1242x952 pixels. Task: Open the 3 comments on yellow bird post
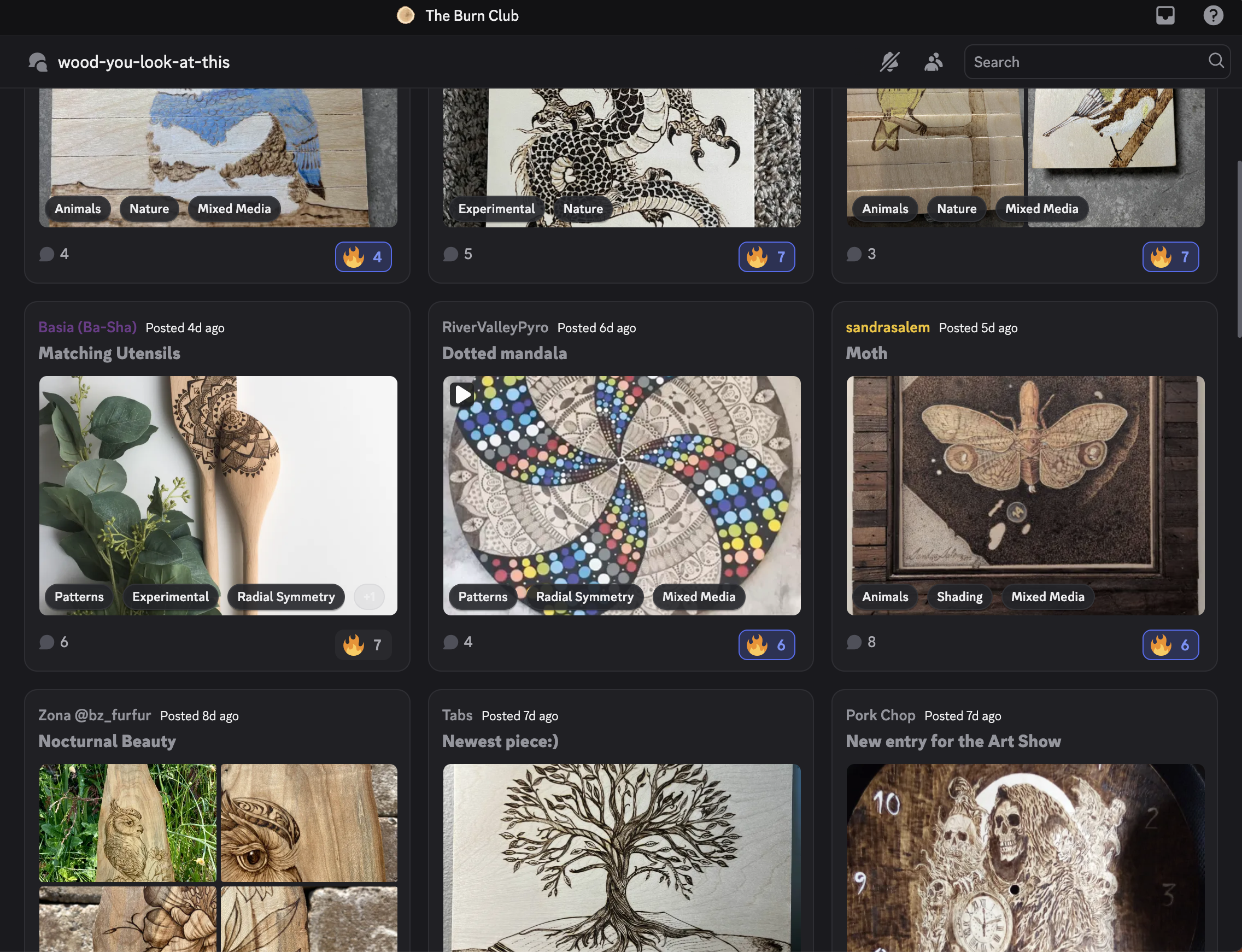click(861, 254)
